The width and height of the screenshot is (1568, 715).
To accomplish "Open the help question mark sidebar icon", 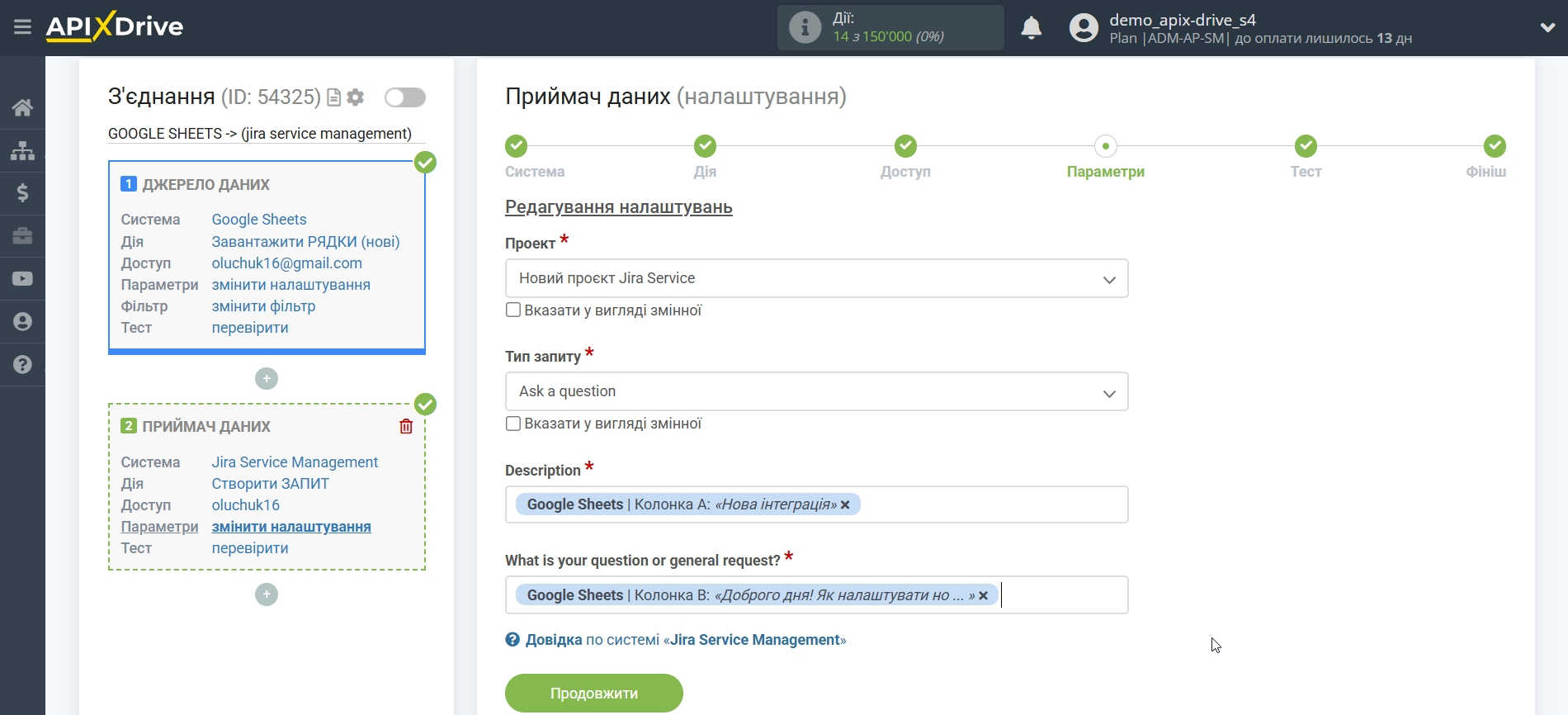I will [x=22, y=364].
